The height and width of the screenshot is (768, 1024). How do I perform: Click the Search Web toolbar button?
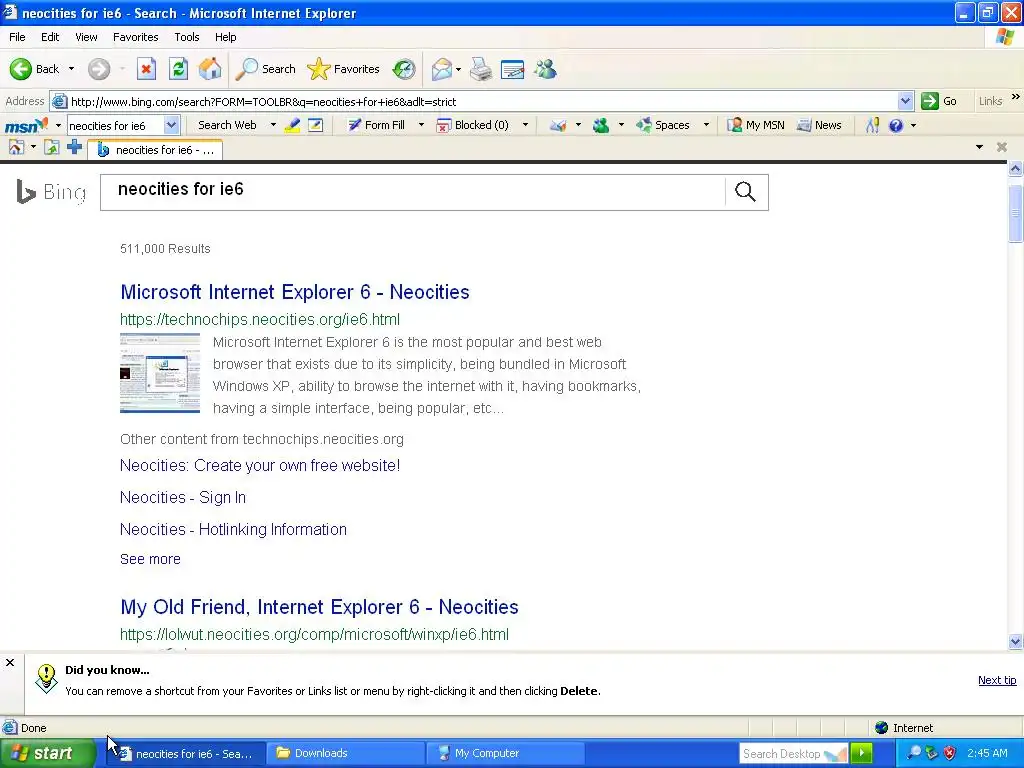point(227,125)
